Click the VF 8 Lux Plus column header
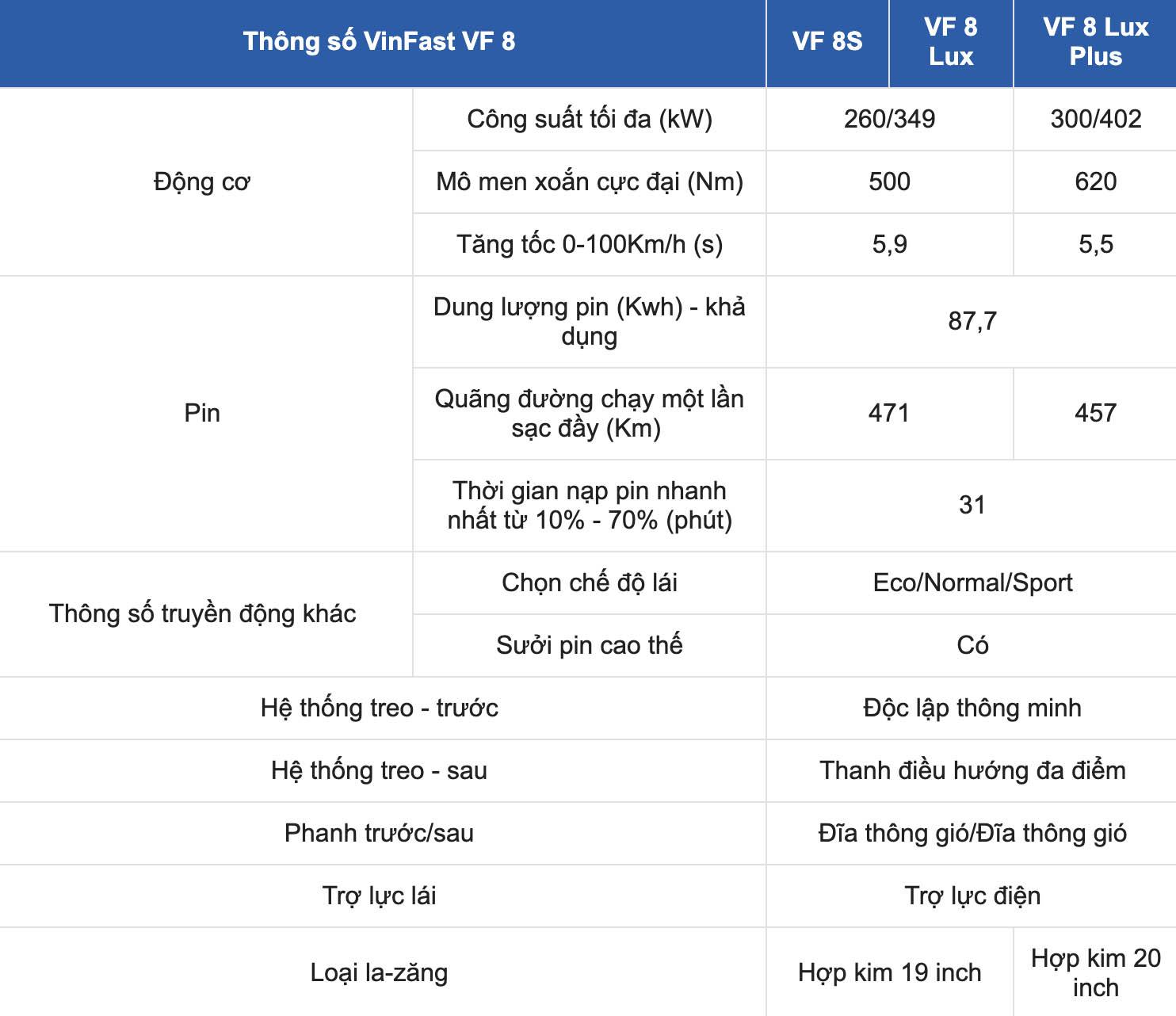The width and height of the screenshot is (1176, 1016). point(1095,41)
